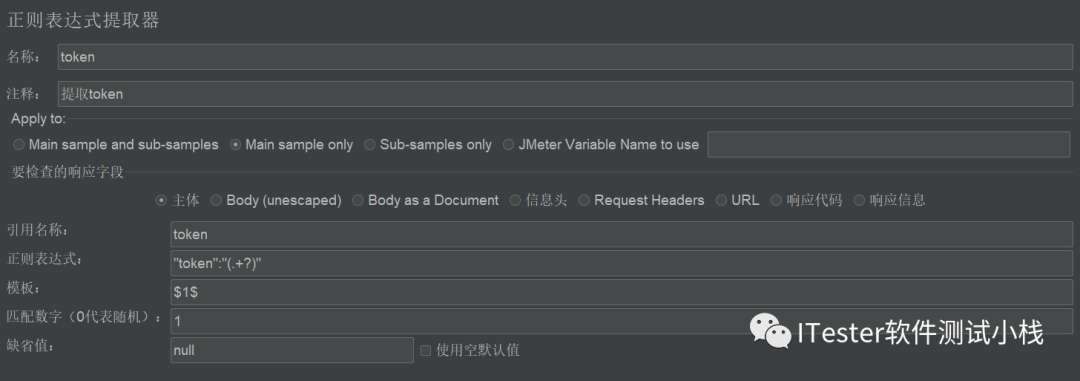Click the 匹配数字（0代表随机） label
Screen dimensions: 1080x381
pyautogui.click(x=84, y=318)
